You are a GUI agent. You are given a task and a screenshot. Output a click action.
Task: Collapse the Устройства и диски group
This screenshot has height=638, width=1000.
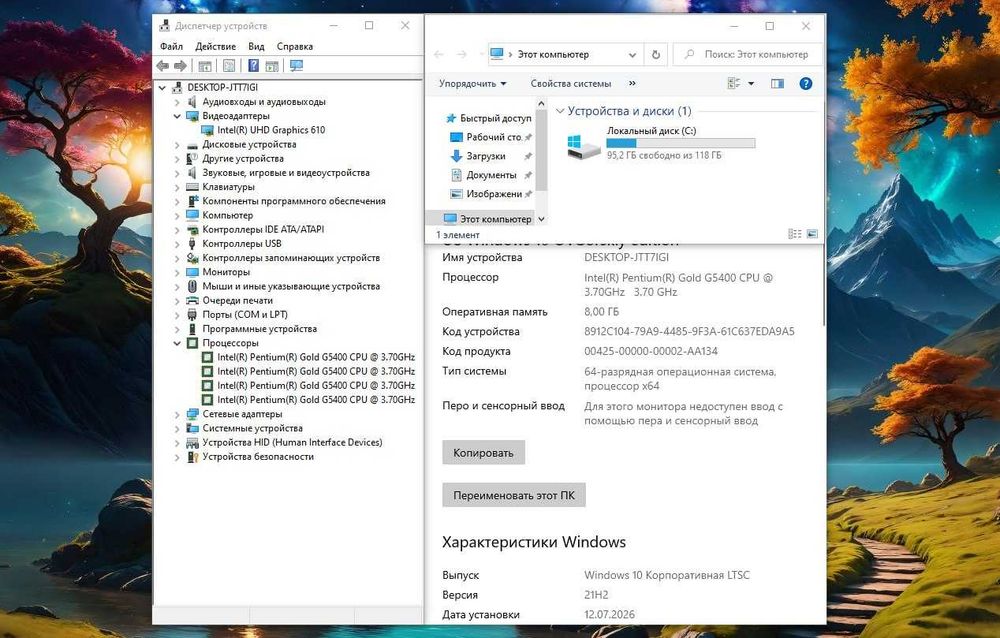click(x=560, y=111)
